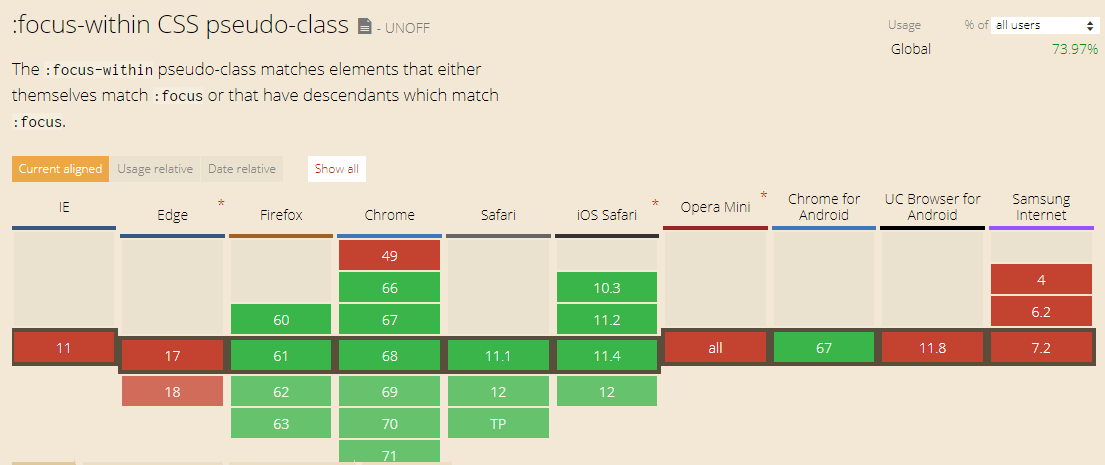The width and height of the screenshot is (1105, 465).
Task: Switch to Date relative view
Action: [242, 169]
